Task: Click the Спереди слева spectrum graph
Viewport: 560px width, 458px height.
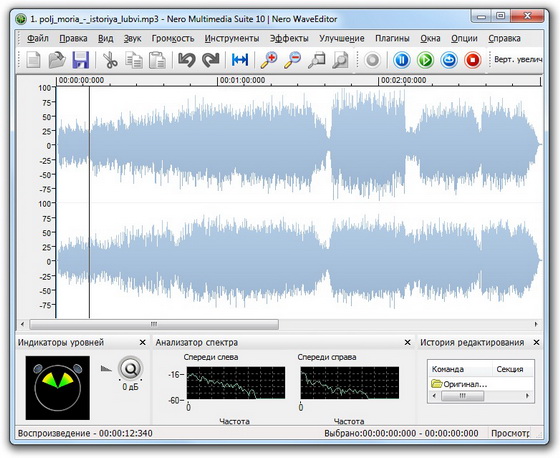Action: 236,383
